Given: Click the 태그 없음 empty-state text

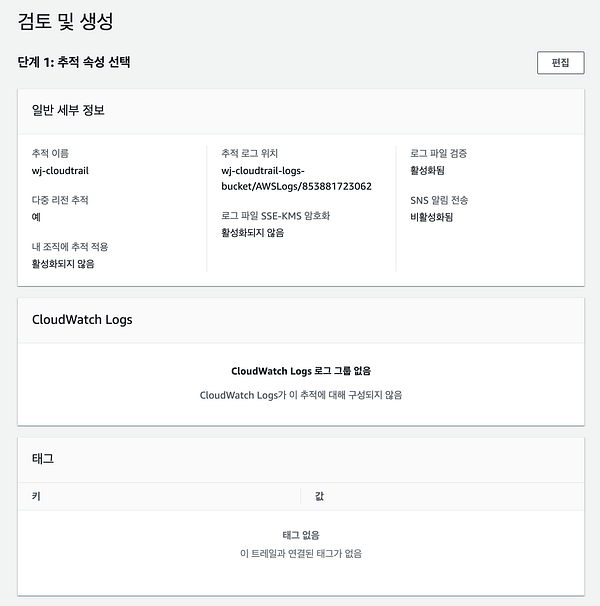Looking at the screenshot, I should pyautogui.click(x=301, y=535).
